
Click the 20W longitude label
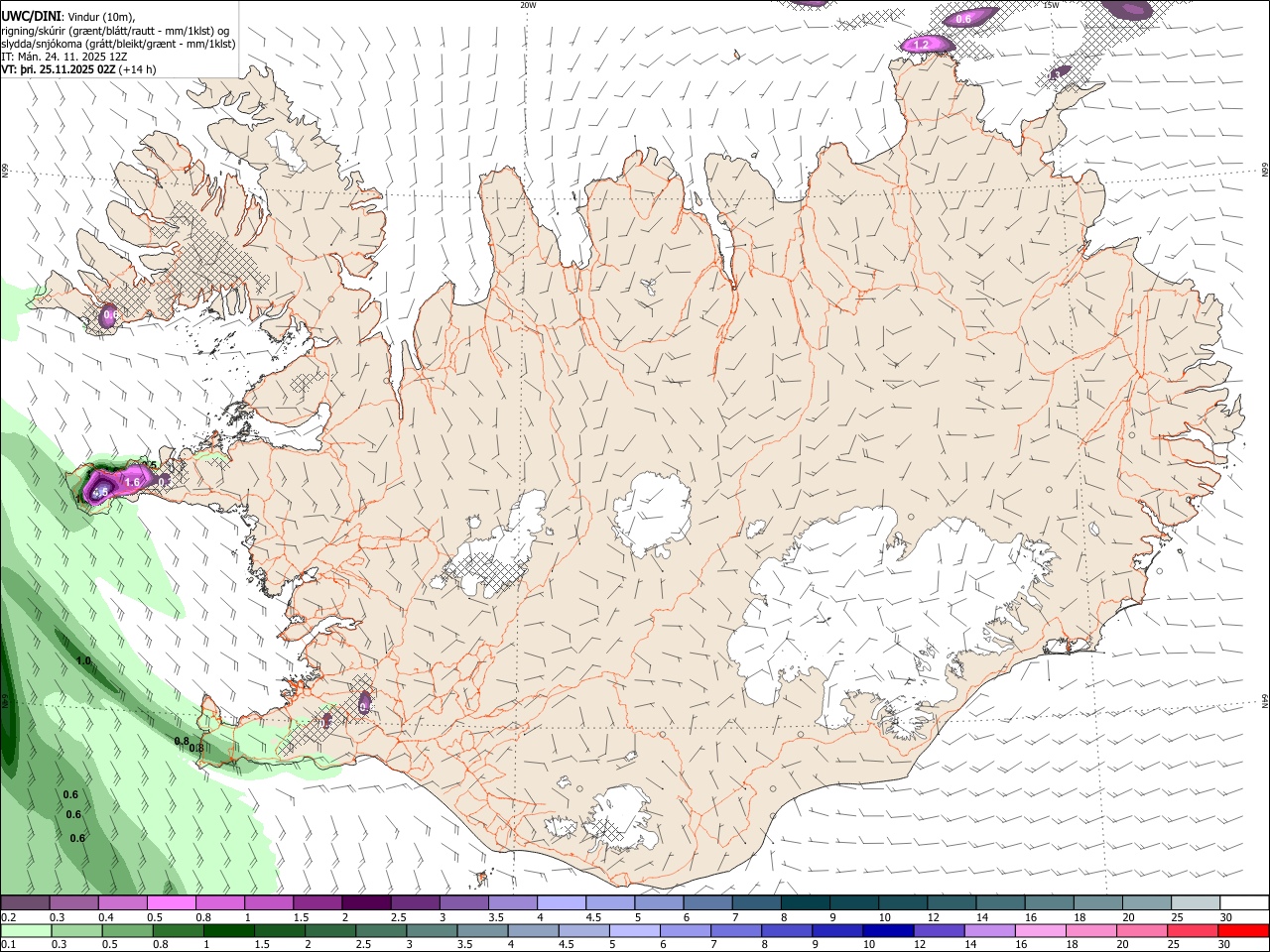tap(528, 5)
